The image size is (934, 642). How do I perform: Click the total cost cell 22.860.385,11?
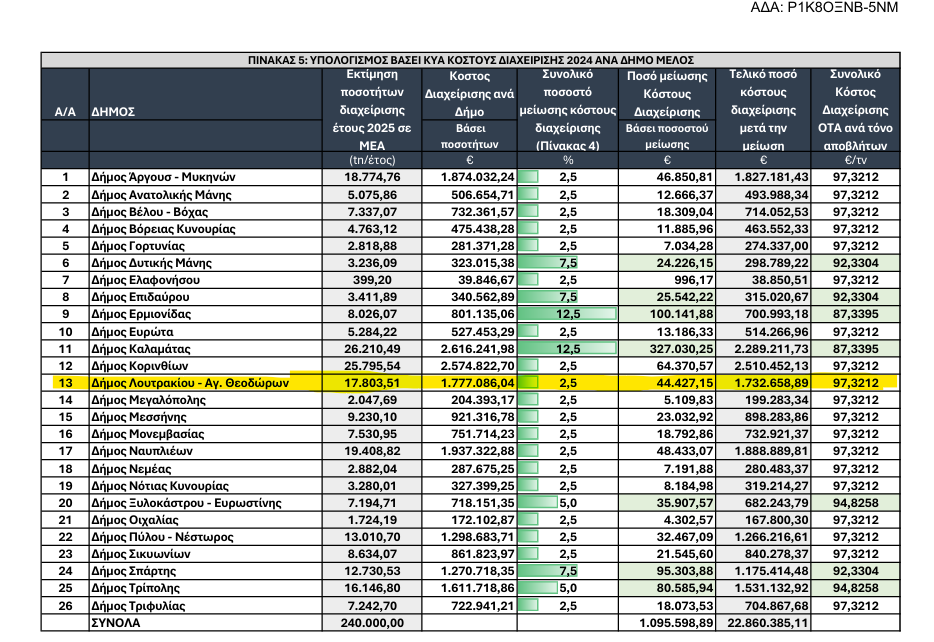tap(766, 622)
